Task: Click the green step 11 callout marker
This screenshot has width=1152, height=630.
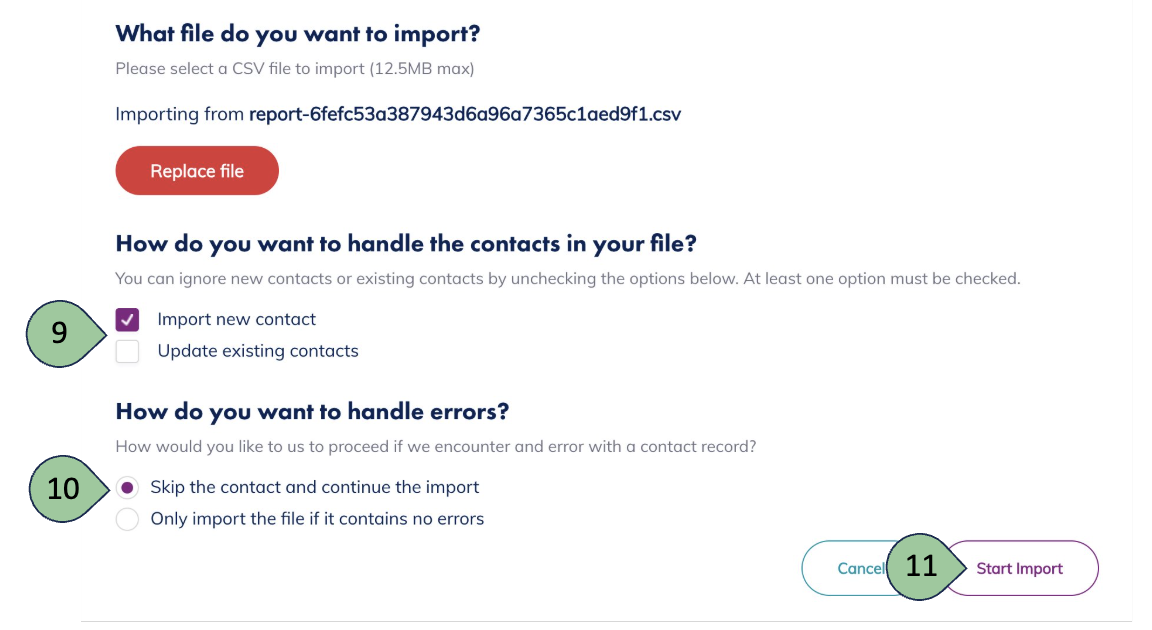Action: pyautogui.click(x=920, y=567)
